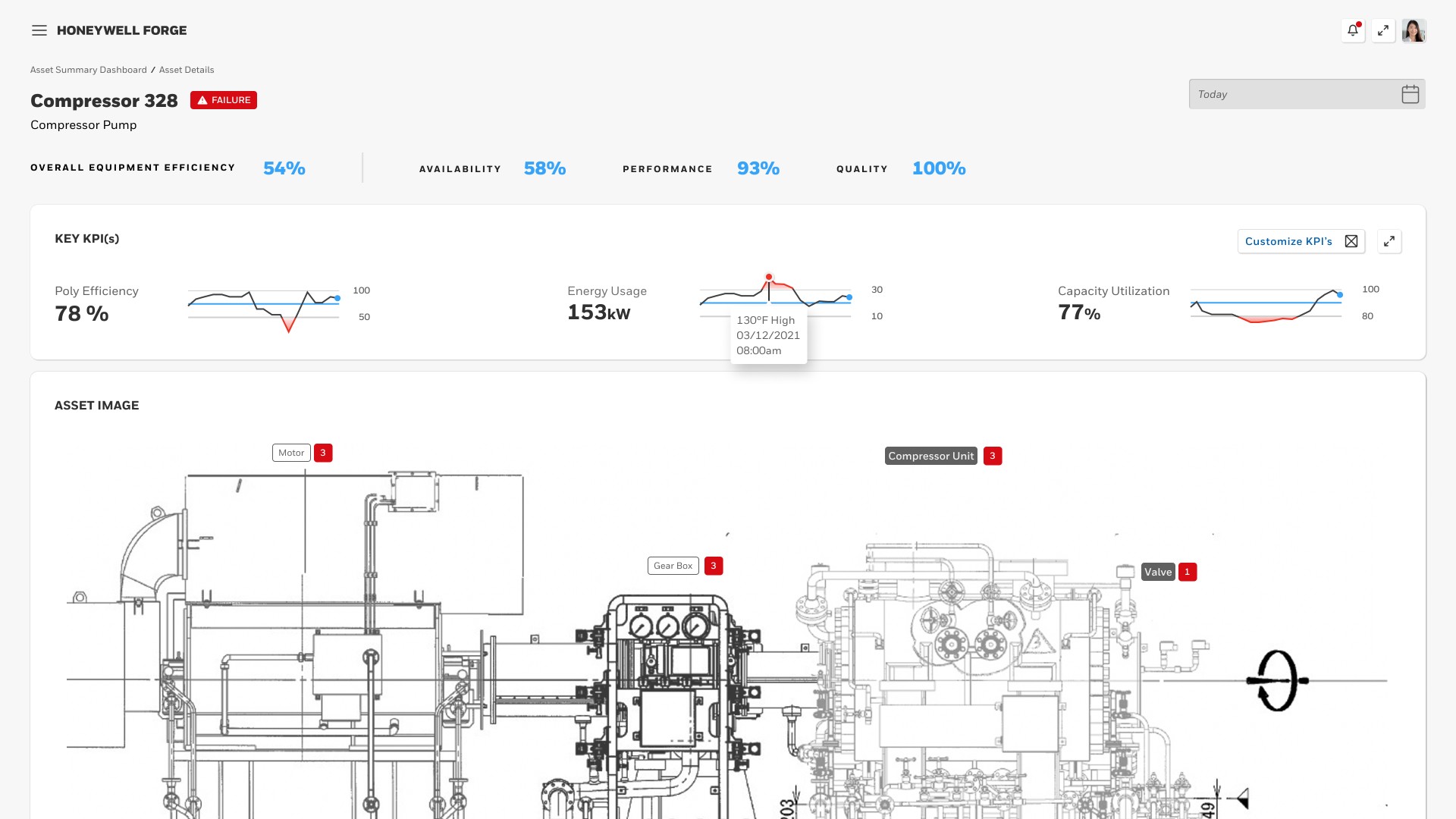Toggle fullscreen mode in header
1456x819 pixels.
tap(1383, 30)
